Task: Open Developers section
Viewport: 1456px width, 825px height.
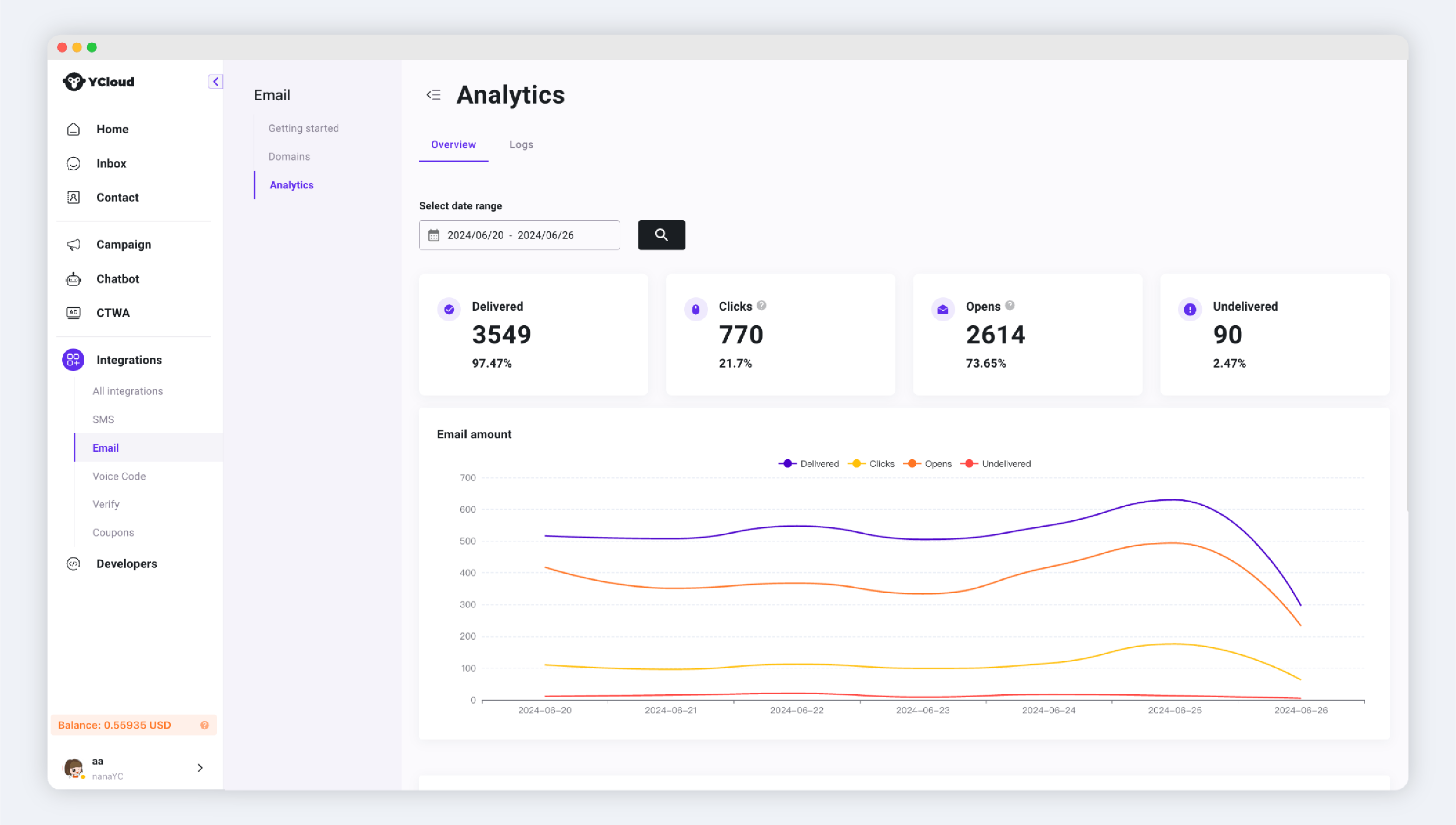Action: tap(127, 564)
